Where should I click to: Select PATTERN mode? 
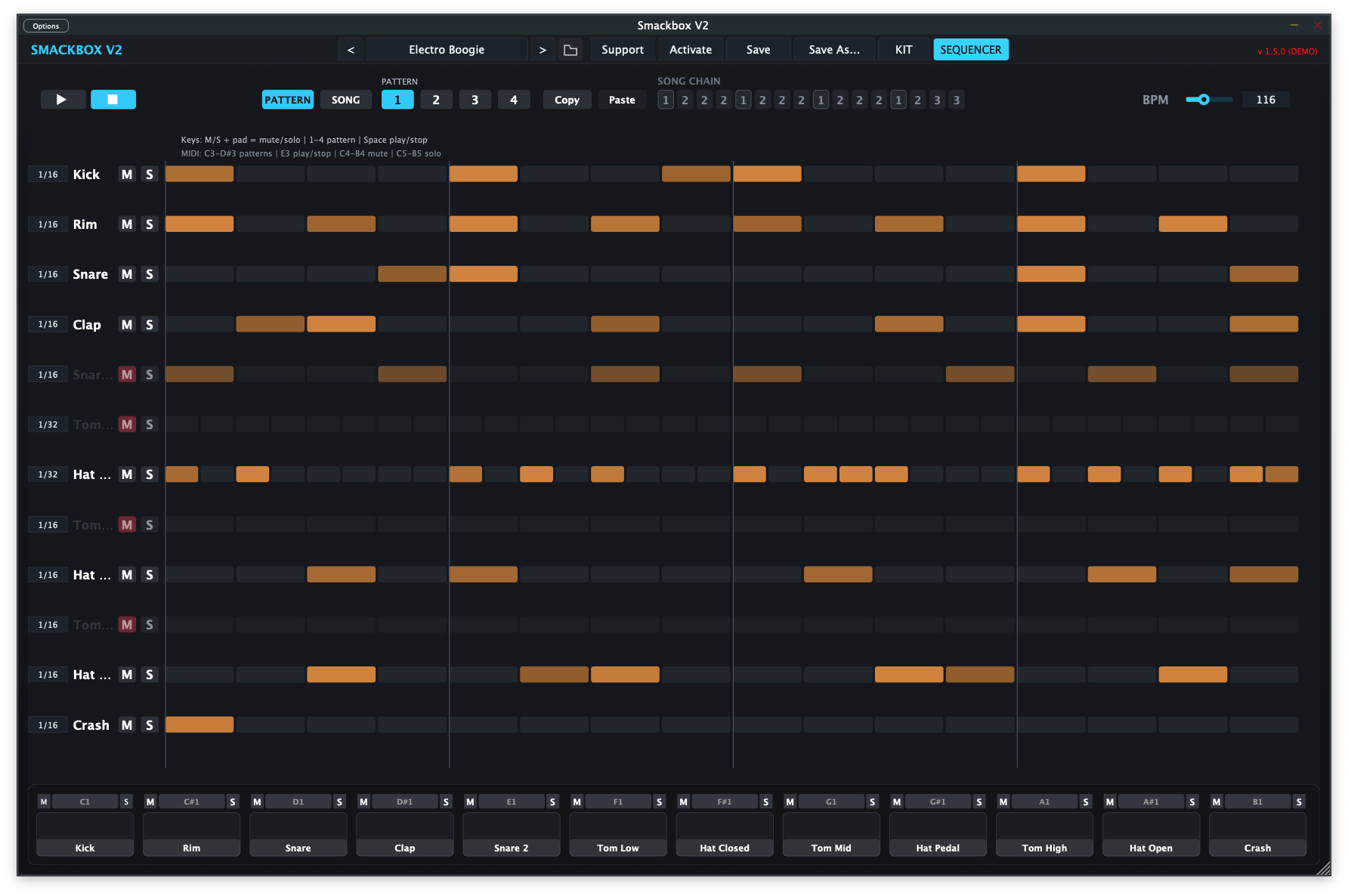click(x=288, y=100)
